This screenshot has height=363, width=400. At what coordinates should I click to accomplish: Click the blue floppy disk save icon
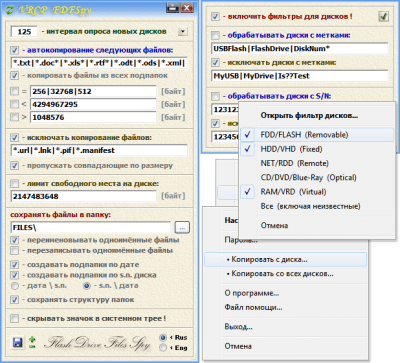point(17,342)
